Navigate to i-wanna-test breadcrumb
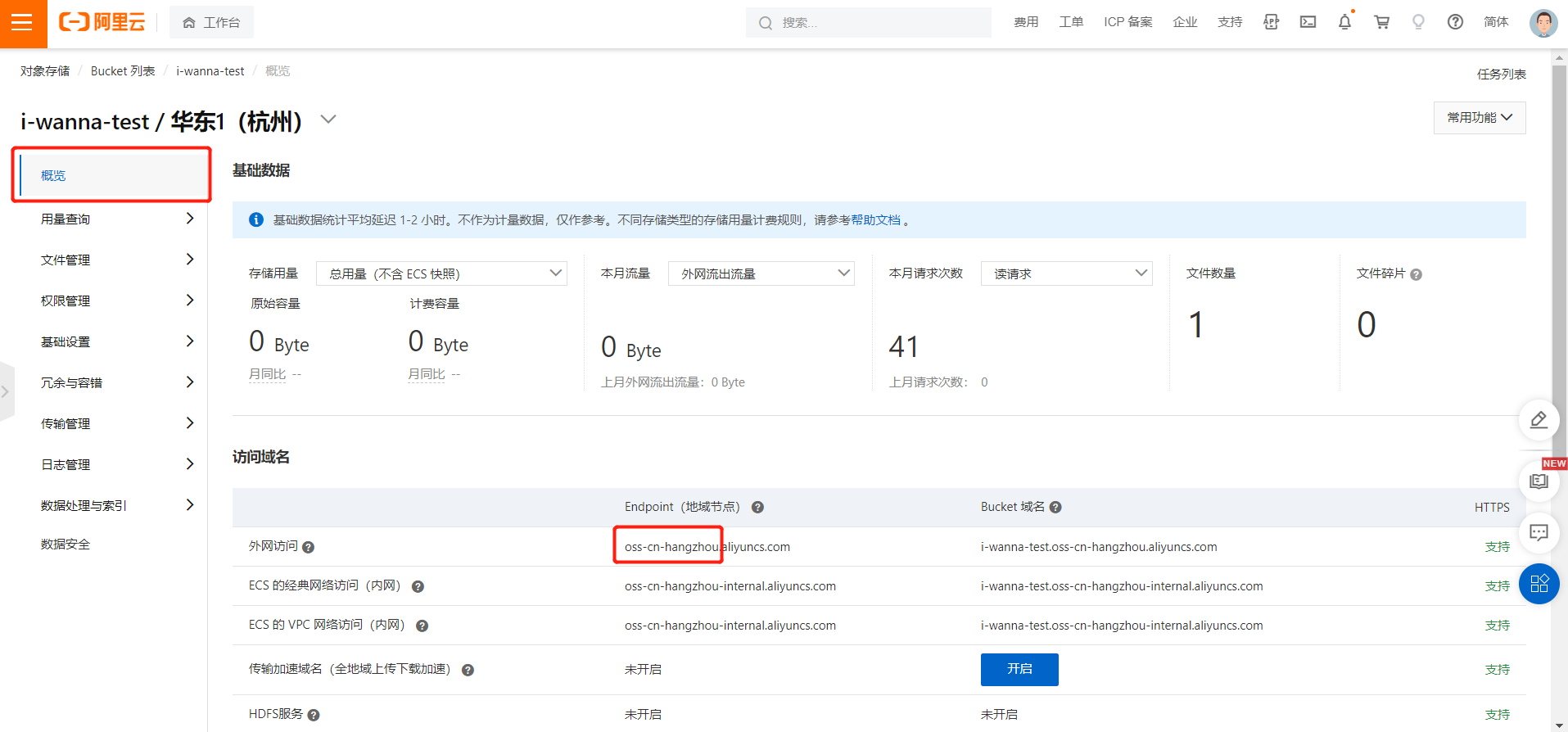This screenshot has height=732, width=1568. click(x=210, y=71)
